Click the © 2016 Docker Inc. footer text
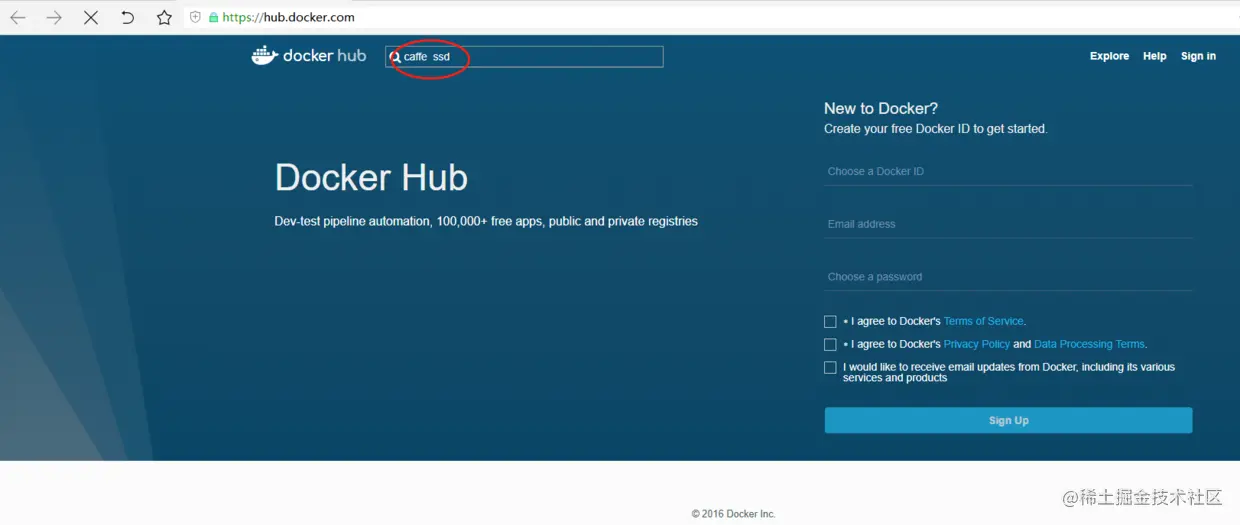This screenshot has width=1240, height=525. tap(733, 514)
